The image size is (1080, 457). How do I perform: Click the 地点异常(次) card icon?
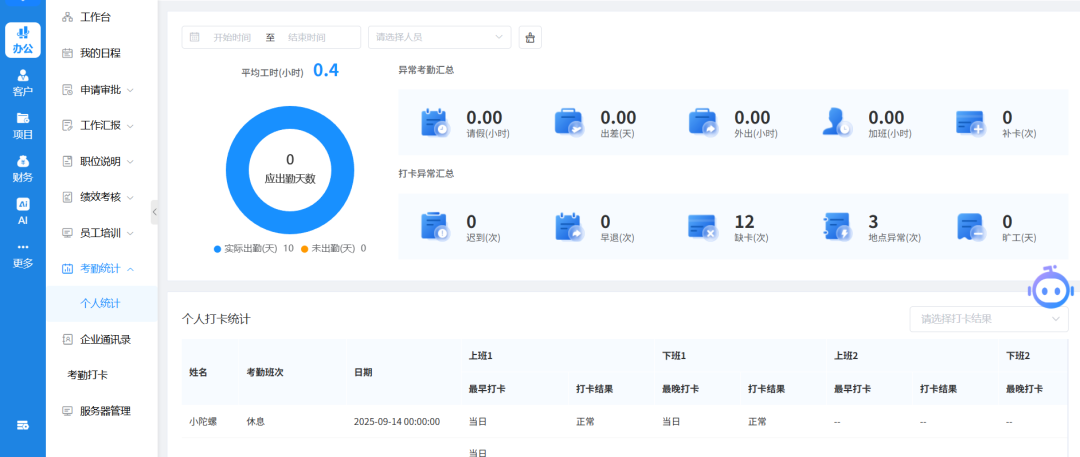click(x=836, y=227)
